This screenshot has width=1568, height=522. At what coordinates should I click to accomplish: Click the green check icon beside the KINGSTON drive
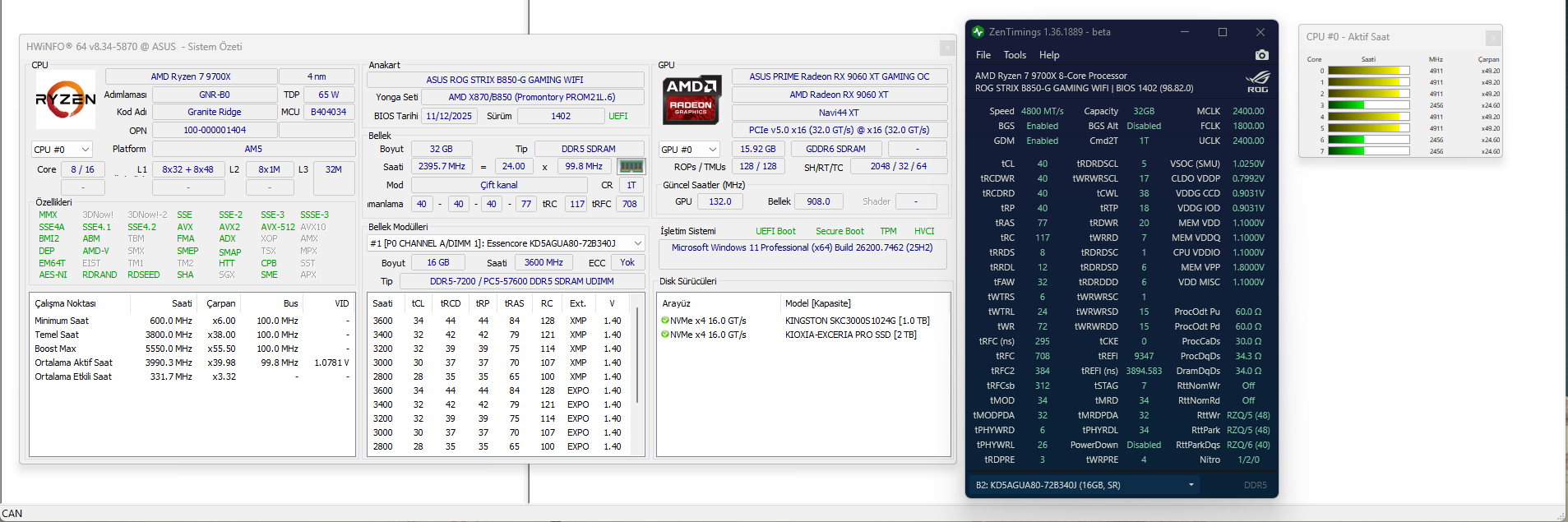click(x=665, y=321)
